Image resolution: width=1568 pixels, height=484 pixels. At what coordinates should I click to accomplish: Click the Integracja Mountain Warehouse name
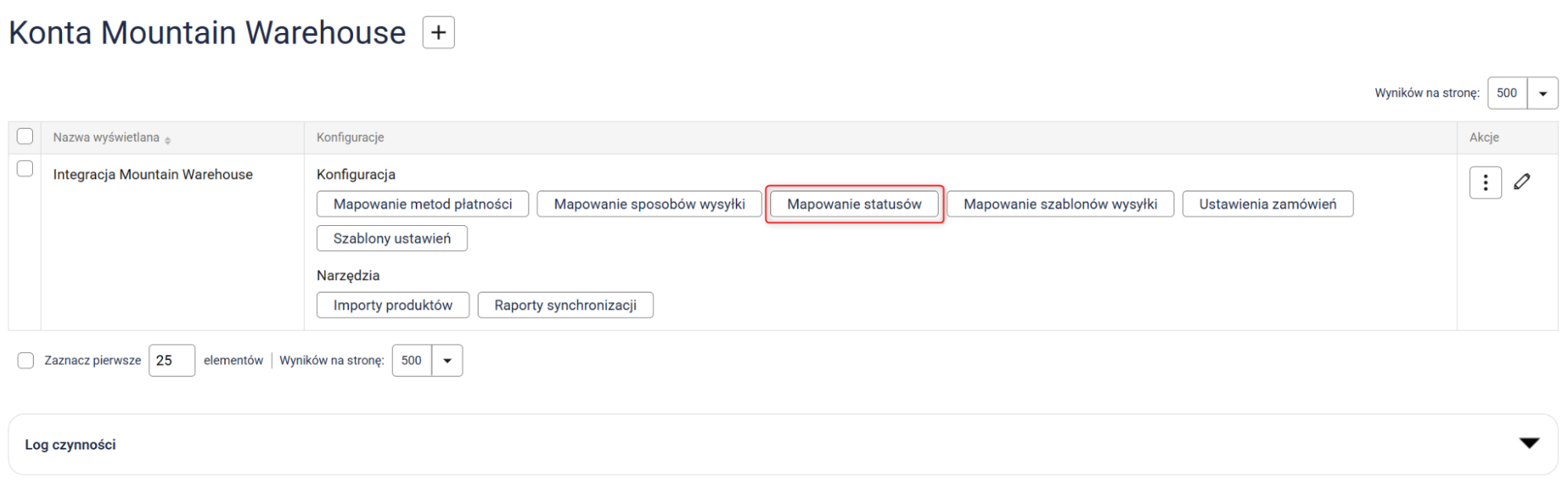click(x=153, y=174)
